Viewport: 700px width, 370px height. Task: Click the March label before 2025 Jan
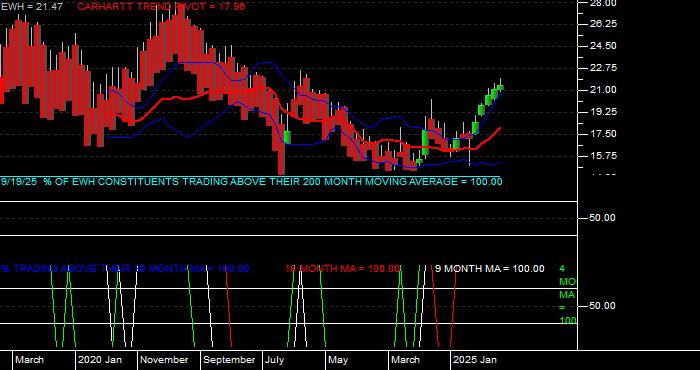coord(405,360)
